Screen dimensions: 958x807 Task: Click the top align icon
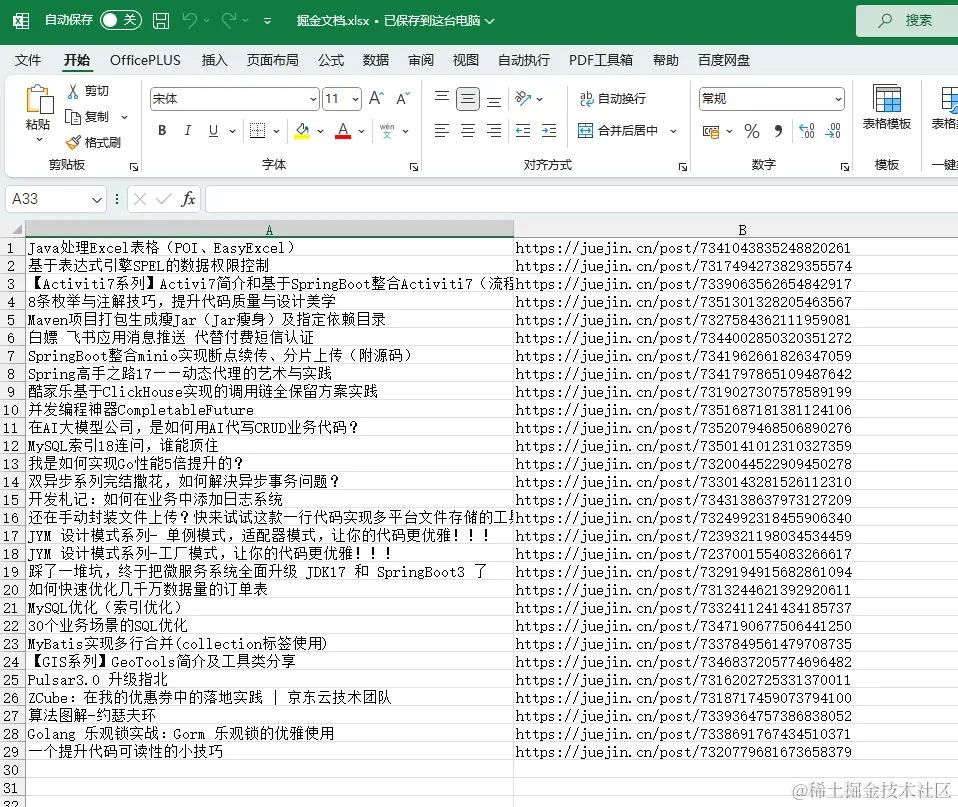[x=442, y=98]
